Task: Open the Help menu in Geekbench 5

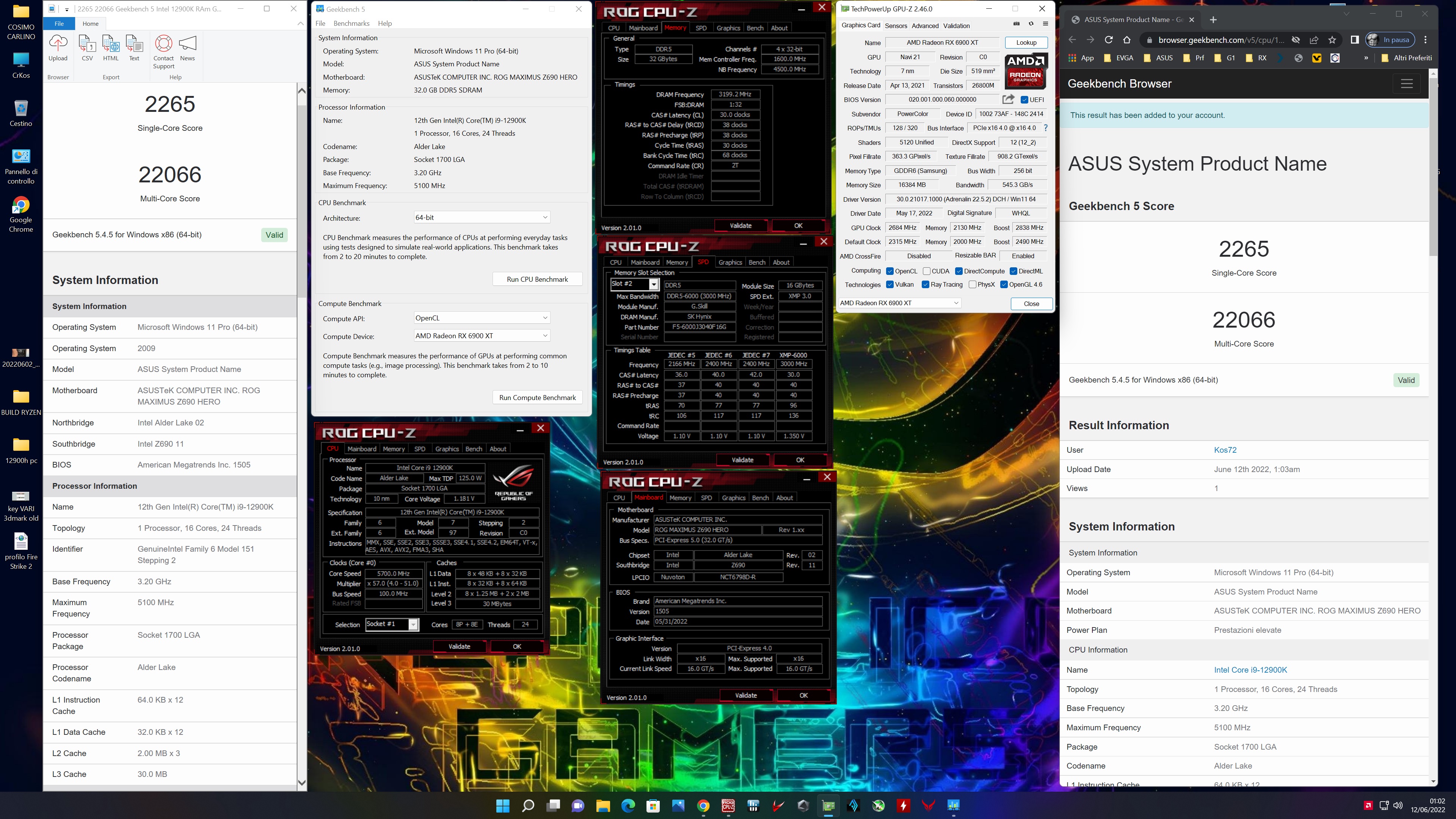Action: [x=385, y=23]
